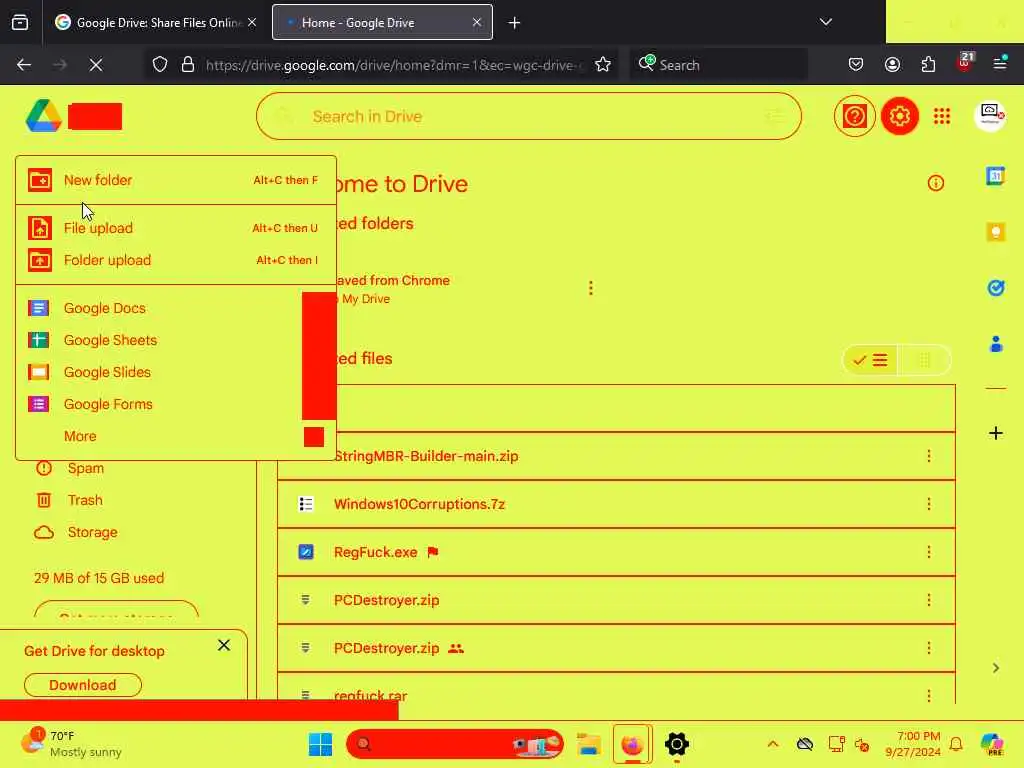
Task: Open a new browser tab
Action: click(515, 23)
